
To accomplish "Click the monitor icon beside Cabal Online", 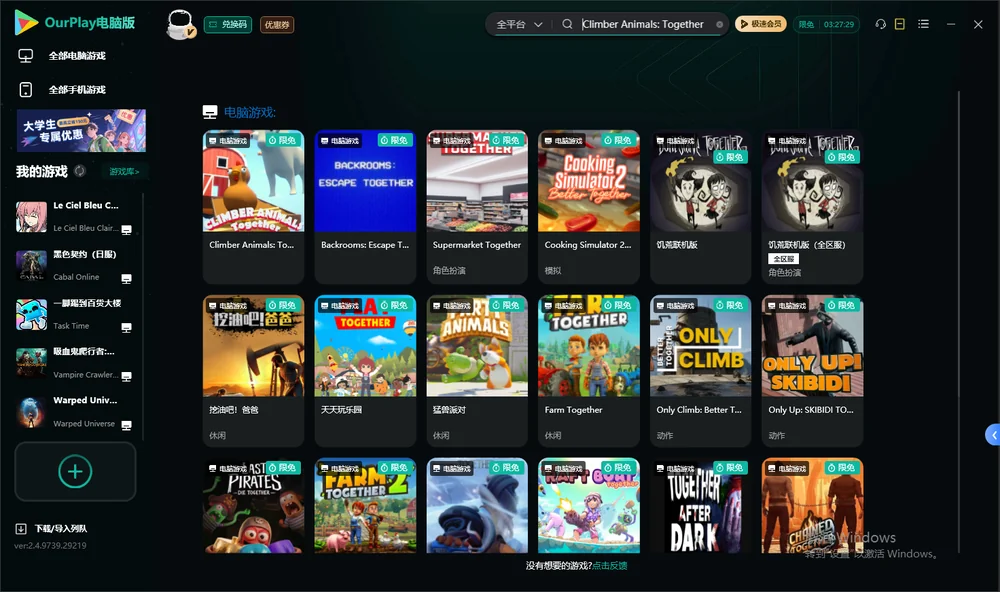I will pyautogui.click(x=126, y=279).
